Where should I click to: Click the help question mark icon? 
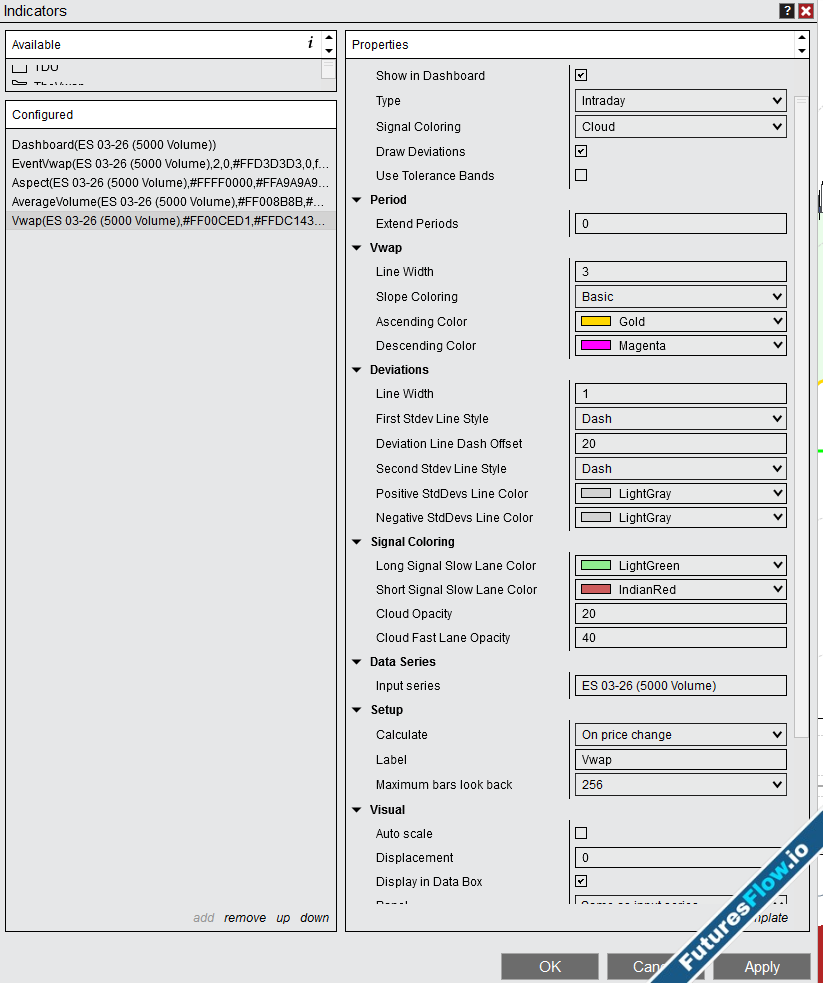click(787, 11)
